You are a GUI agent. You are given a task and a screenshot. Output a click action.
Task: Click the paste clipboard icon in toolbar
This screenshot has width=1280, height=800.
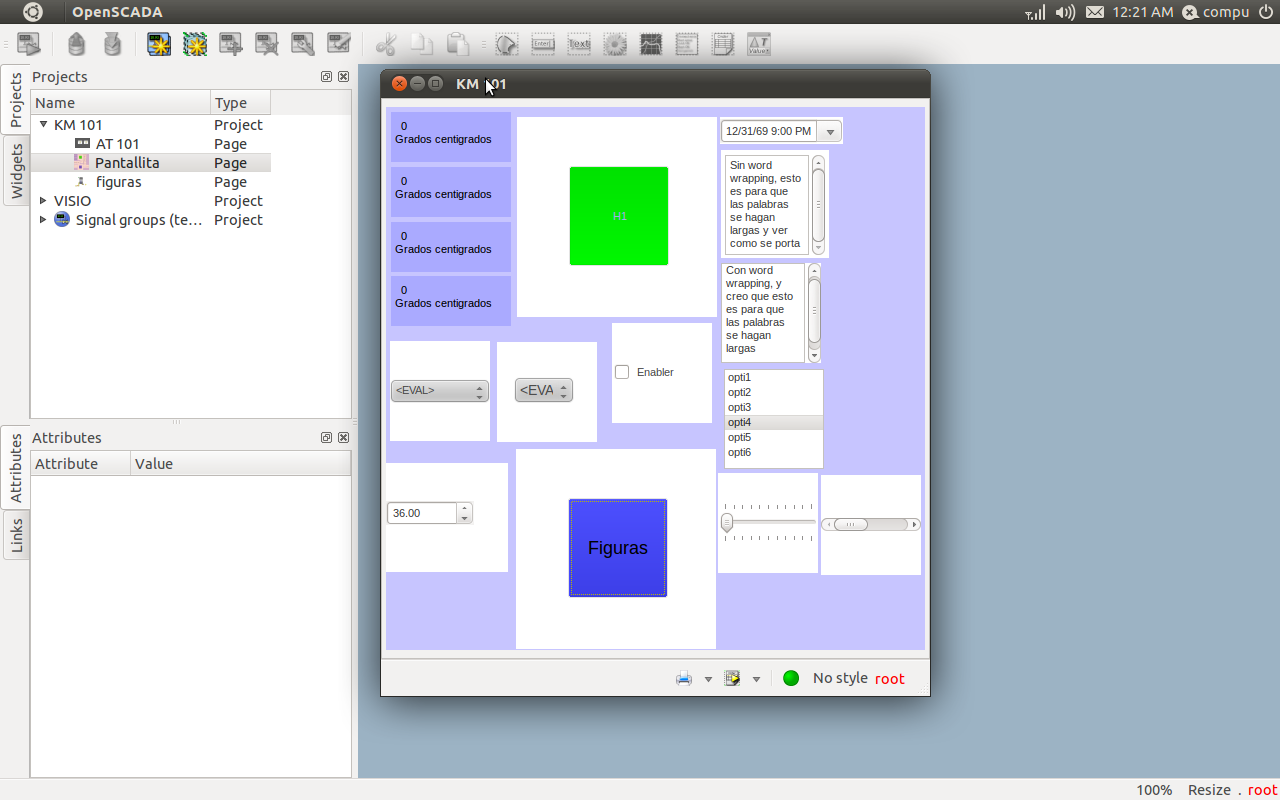tap(458, 44)
